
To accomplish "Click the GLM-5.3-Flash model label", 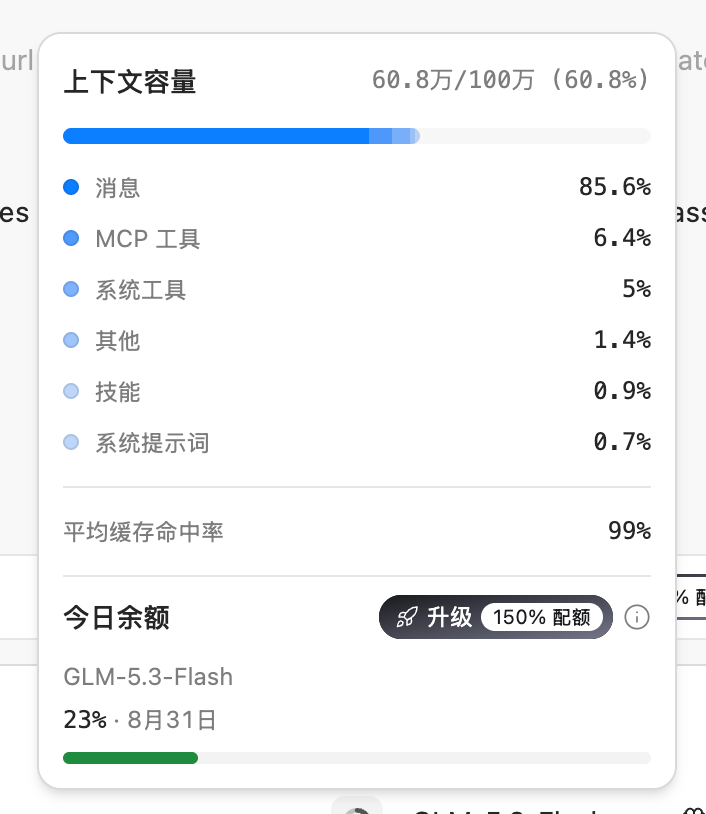I will coord(148,677).
